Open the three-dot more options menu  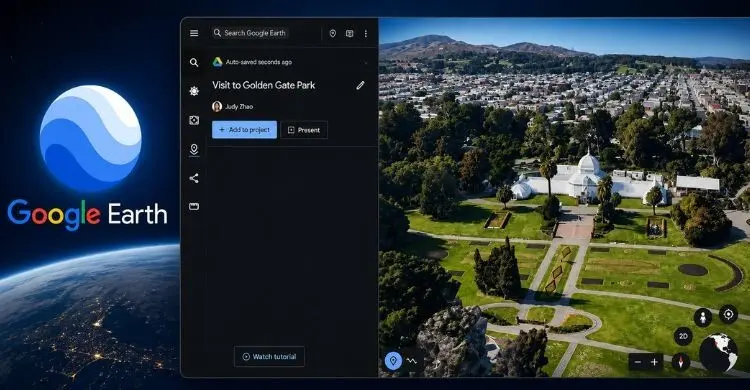tap(366, 33)
